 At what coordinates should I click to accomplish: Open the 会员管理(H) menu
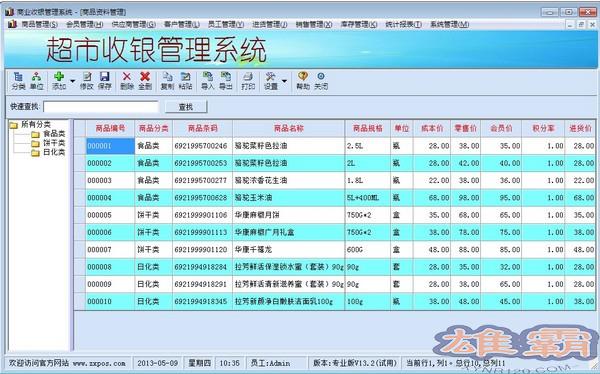coord(85,24)
